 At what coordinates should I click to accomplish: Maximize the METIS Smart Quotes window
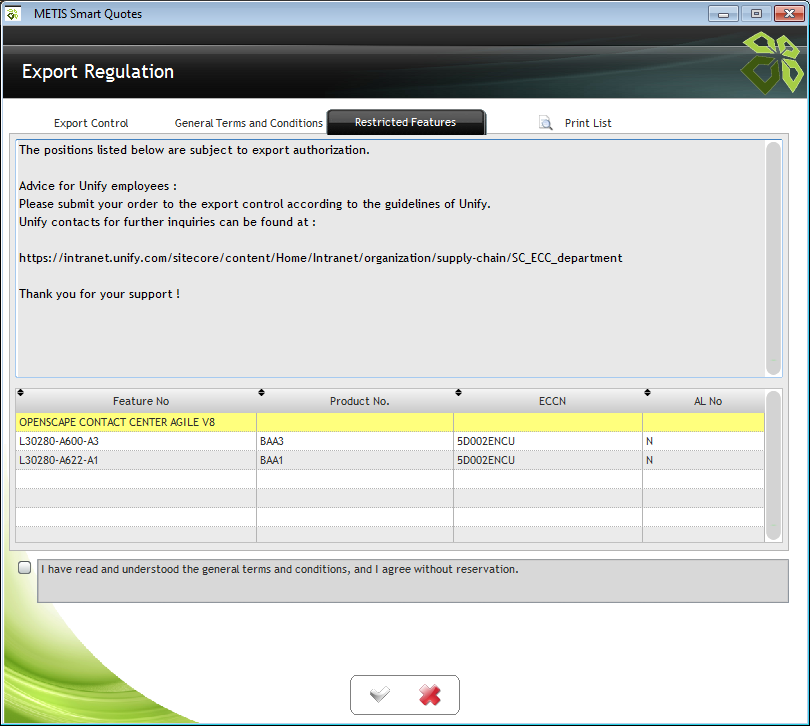pyautogui.click(x=756, y=14)
